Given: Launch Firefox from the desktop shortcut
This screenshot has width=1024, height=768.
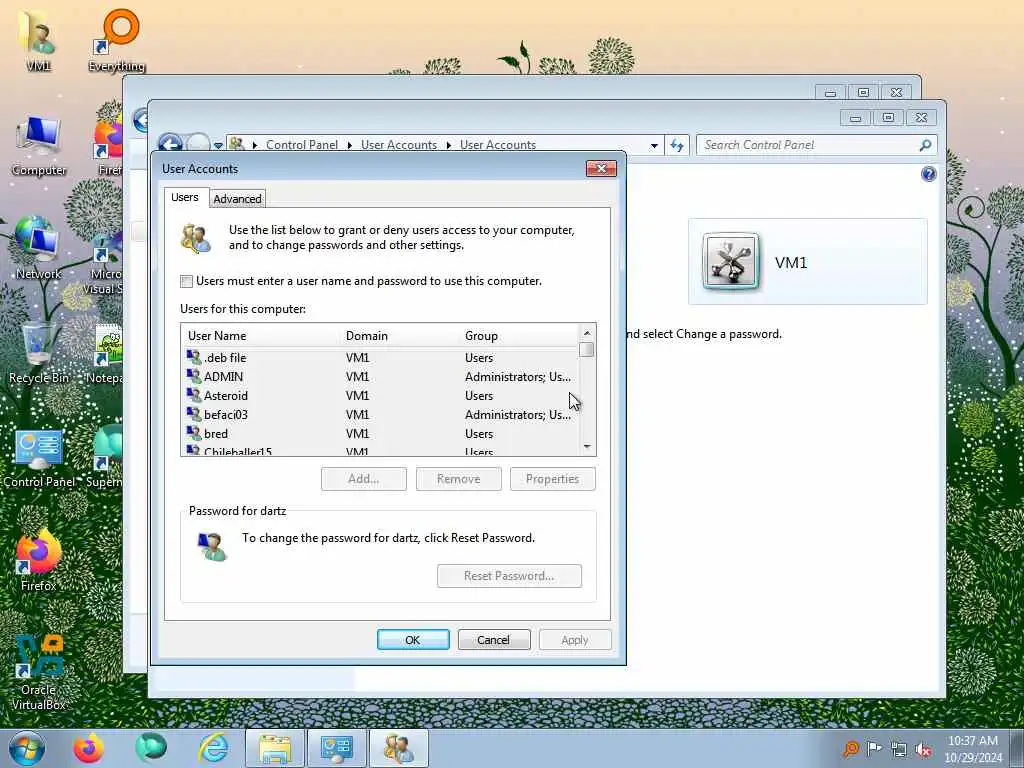Looking at the screenshot, I should (39, 562).
